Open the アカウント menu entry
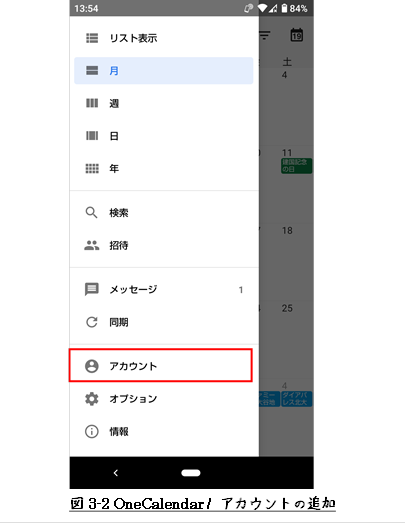The height and width of the screenshot is (523, 406). click(161, 365)
